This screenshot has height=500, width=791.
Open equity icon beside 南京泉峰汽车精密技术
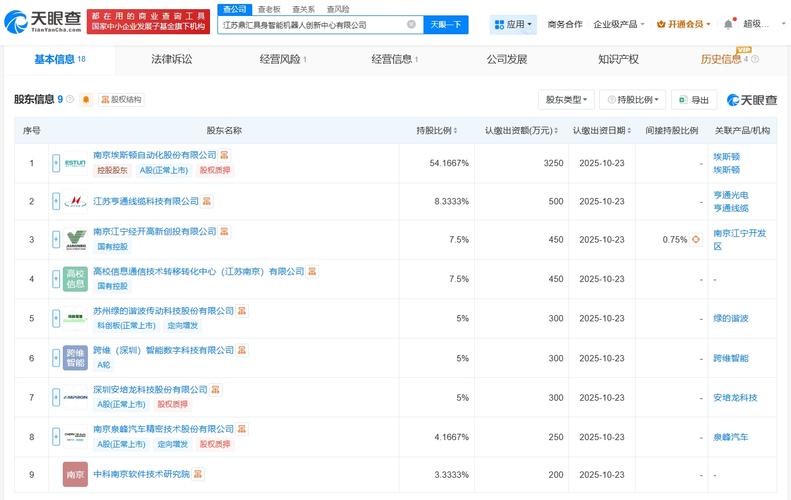(242, 429)
